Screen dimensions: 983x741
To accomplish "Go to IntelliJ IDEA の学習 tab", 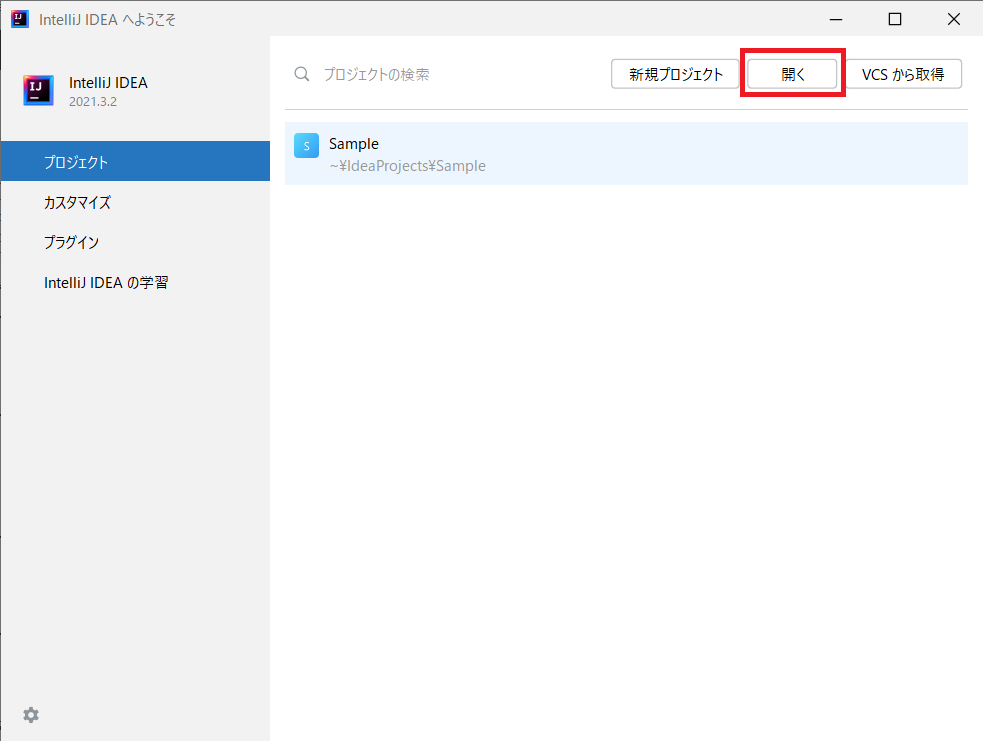I will coord(135,282).
